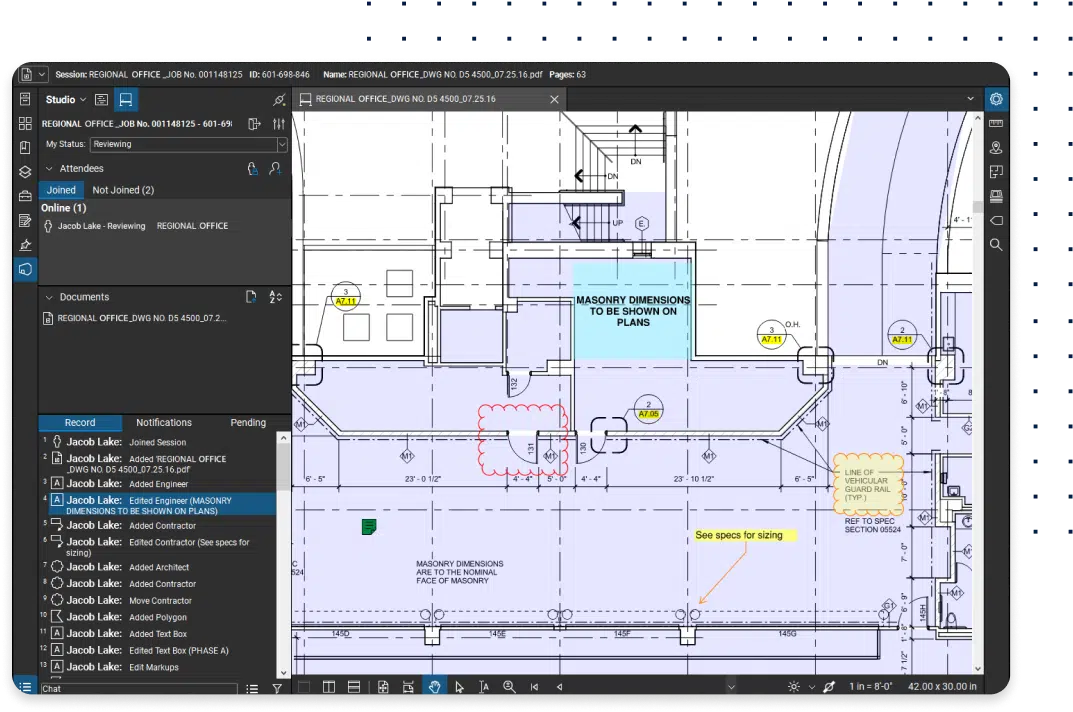Select the Text Select tool in the bottom toolbar
This screenshot has height=712, width=1073.
[484, 687]
